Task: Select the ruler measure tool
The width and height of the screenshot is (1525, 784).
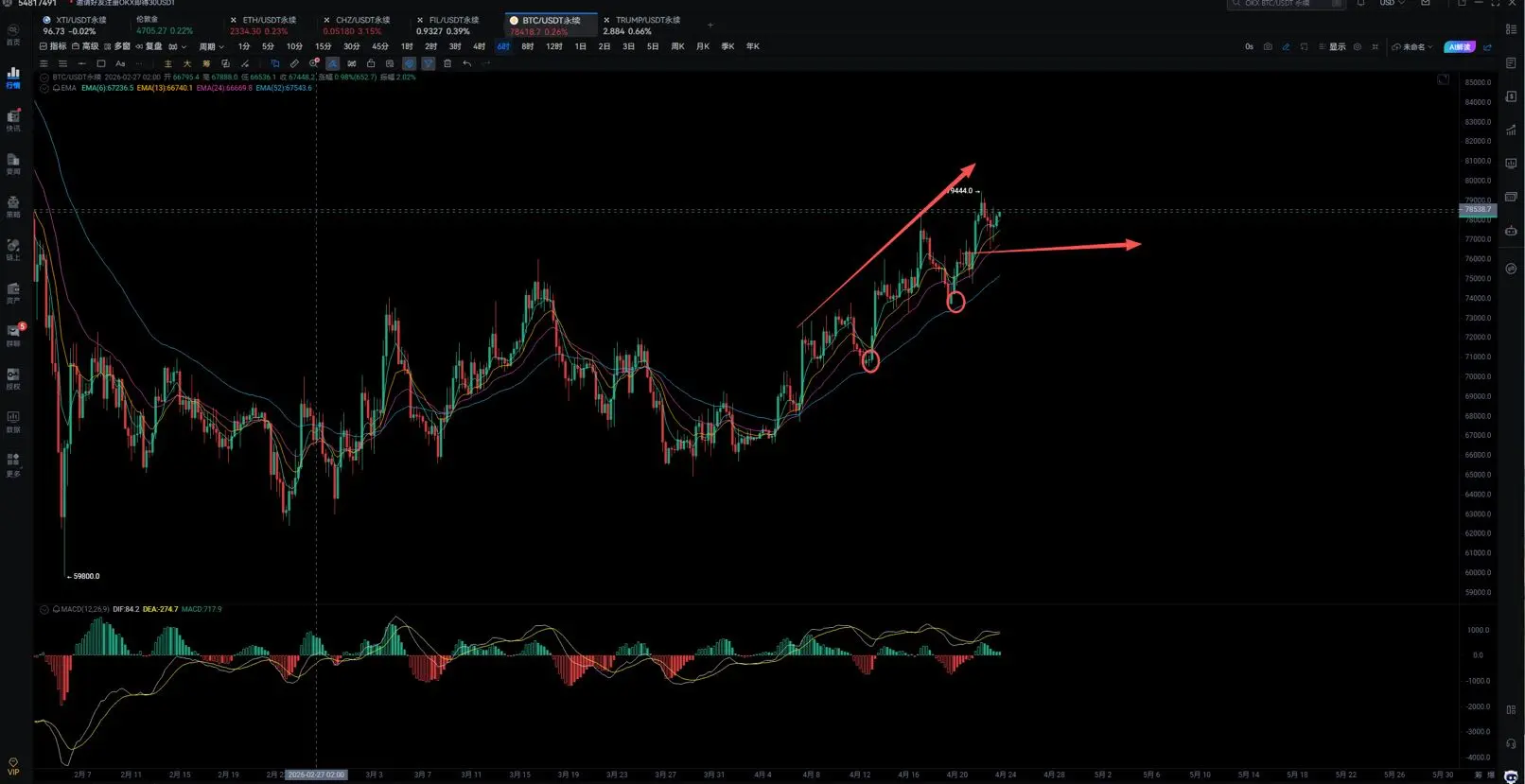Action: tap(294, 63)
